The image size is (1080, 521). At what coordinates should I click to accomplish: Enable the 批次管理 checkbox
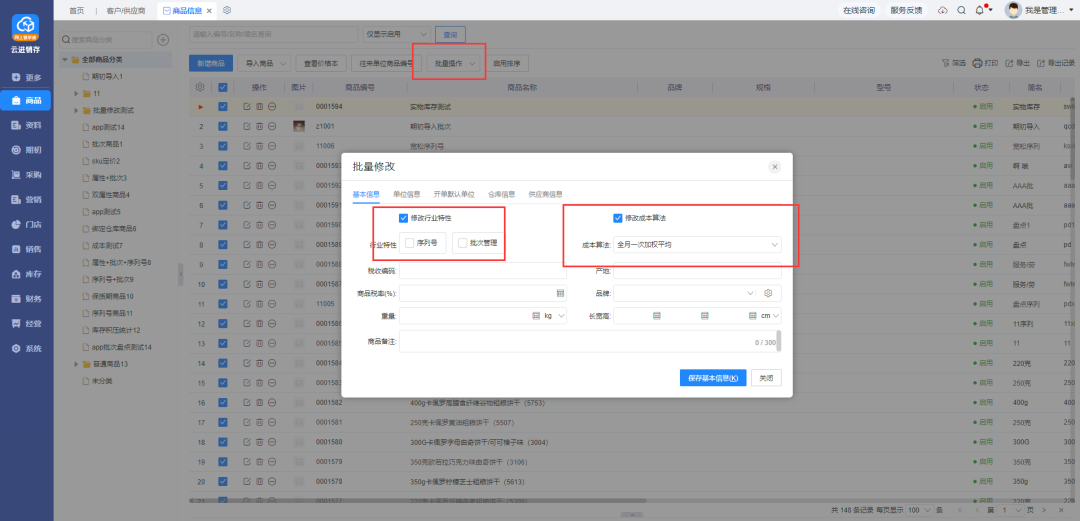point(462,243)
